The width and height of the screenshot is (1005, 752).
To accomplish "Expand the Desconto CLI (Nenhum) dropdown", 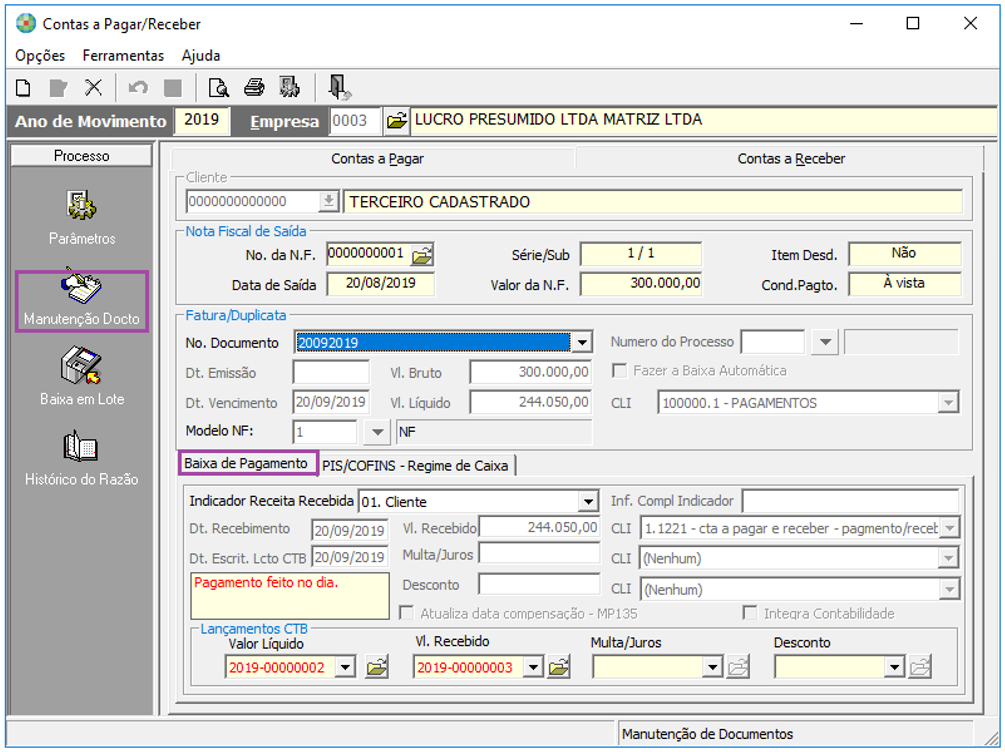I will coord(949,589).
